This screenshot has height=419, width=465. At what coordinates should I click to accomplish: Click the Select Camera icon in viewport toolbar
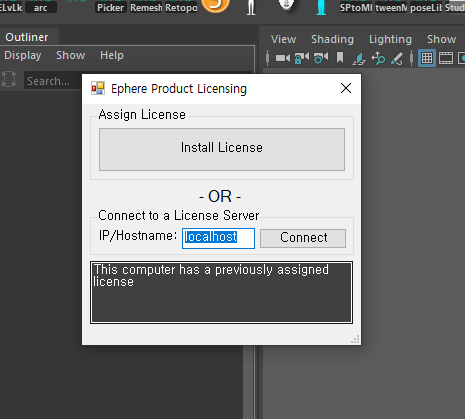click(283, 58)
